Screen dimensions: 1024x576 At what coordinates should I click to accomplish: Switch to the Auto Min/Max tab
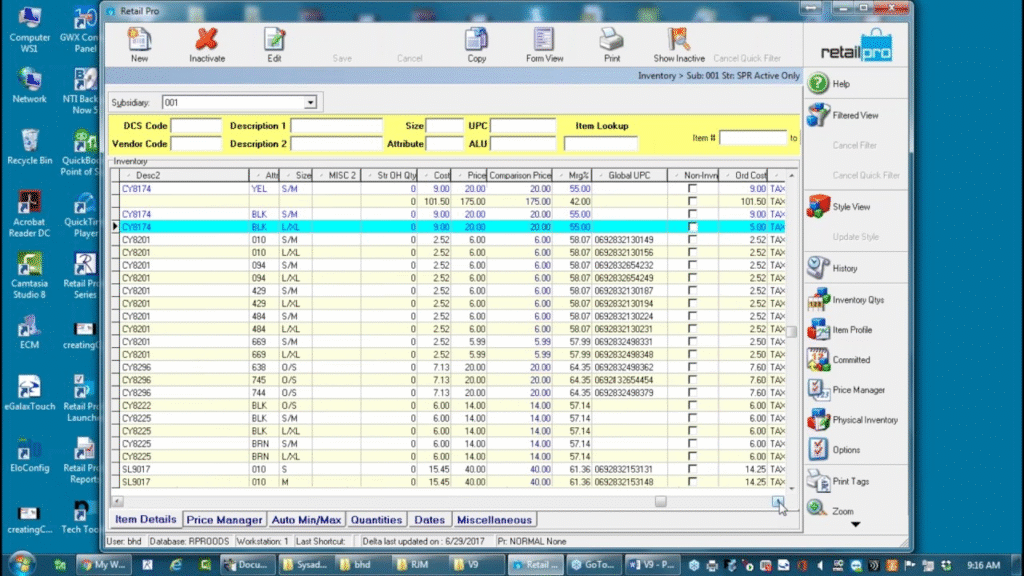pyautogui.click(x=307, y=520)
